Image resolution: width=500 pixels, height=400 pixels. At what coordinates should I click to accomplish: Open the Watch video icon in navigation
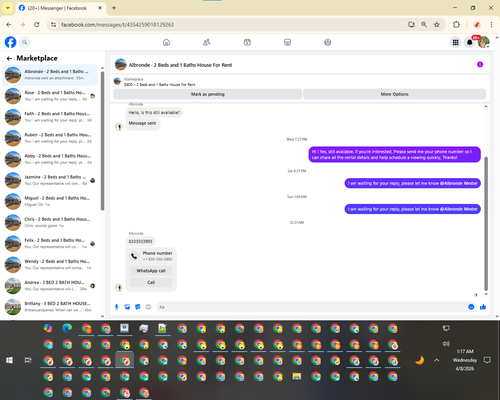[247, 42]
